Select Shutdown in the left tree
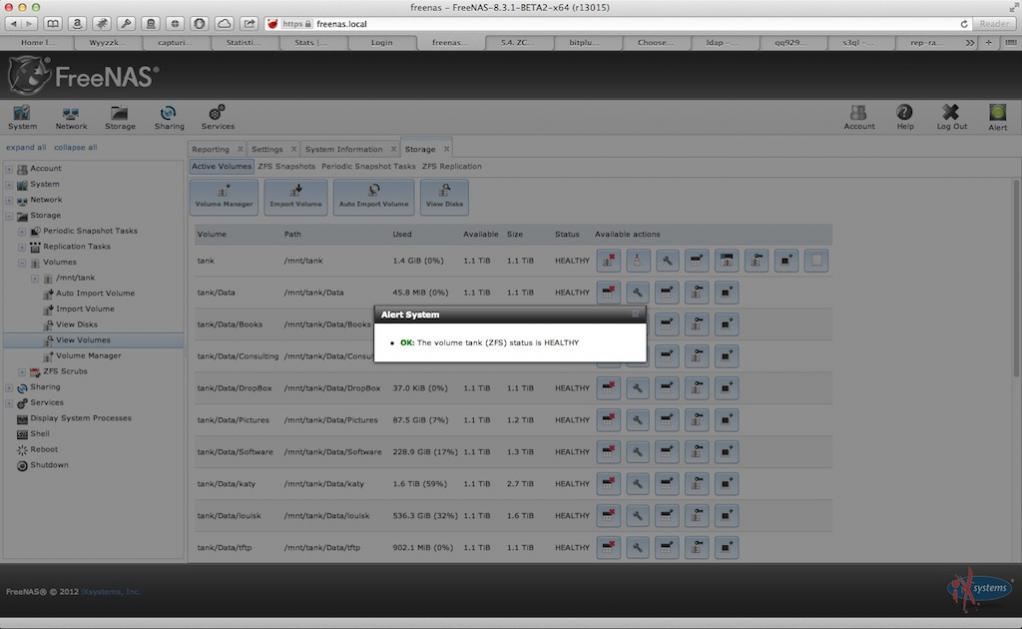The height and width of the screenshot is (629, 1022). click(x=49, y=465)
